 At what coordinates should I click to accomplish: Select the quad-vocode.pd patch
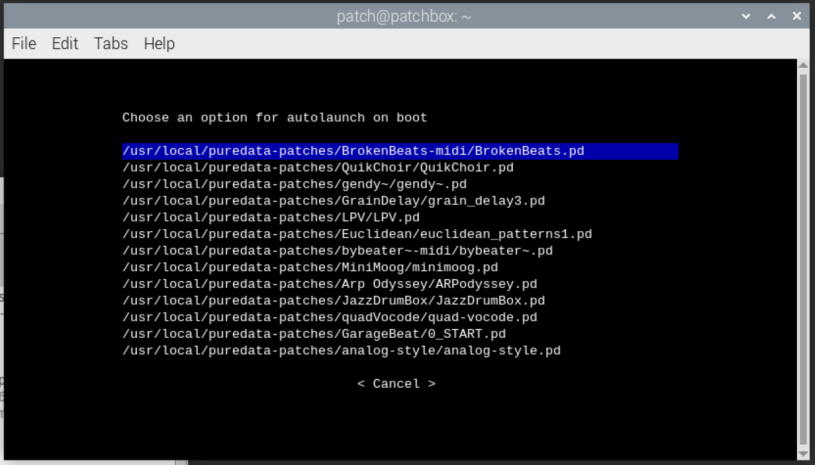(x=329, y=317)
